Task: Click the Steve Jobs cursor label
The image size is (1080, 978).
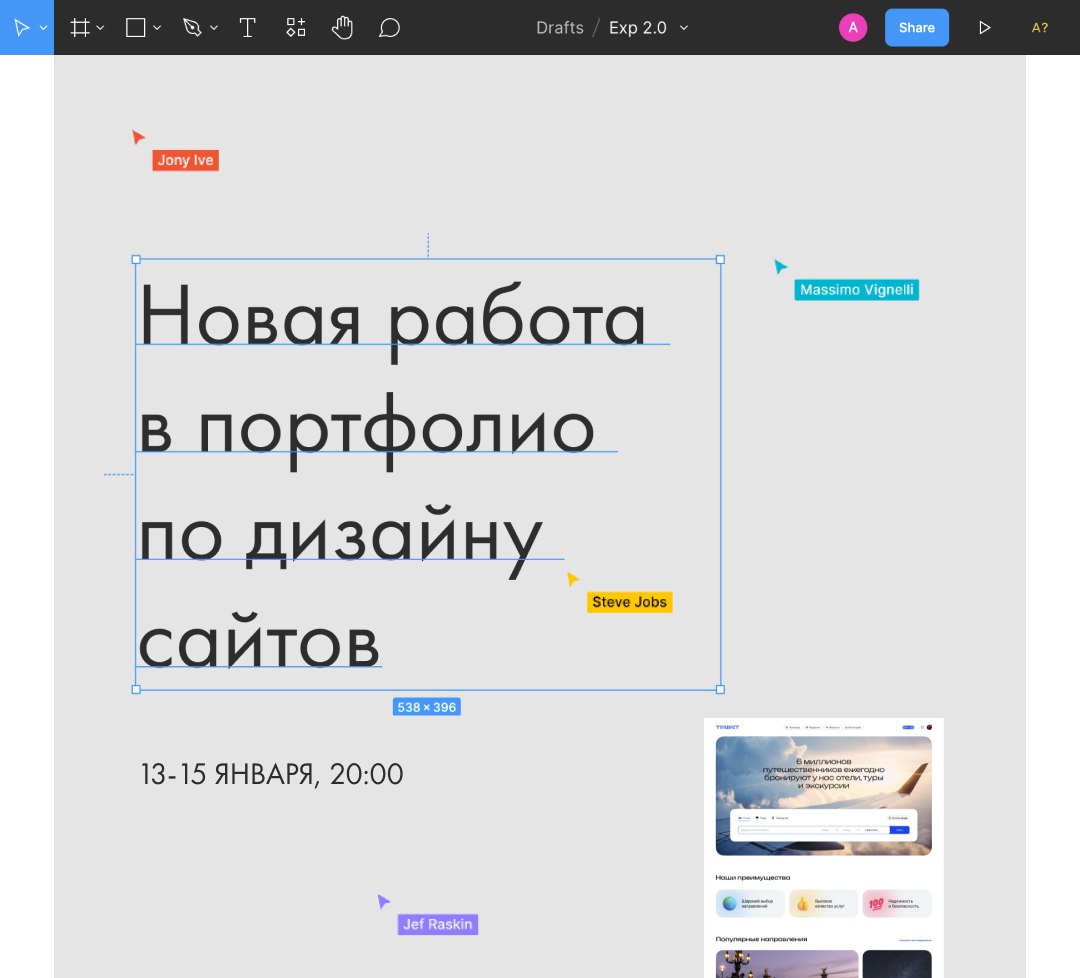Action: click(630, 602)
